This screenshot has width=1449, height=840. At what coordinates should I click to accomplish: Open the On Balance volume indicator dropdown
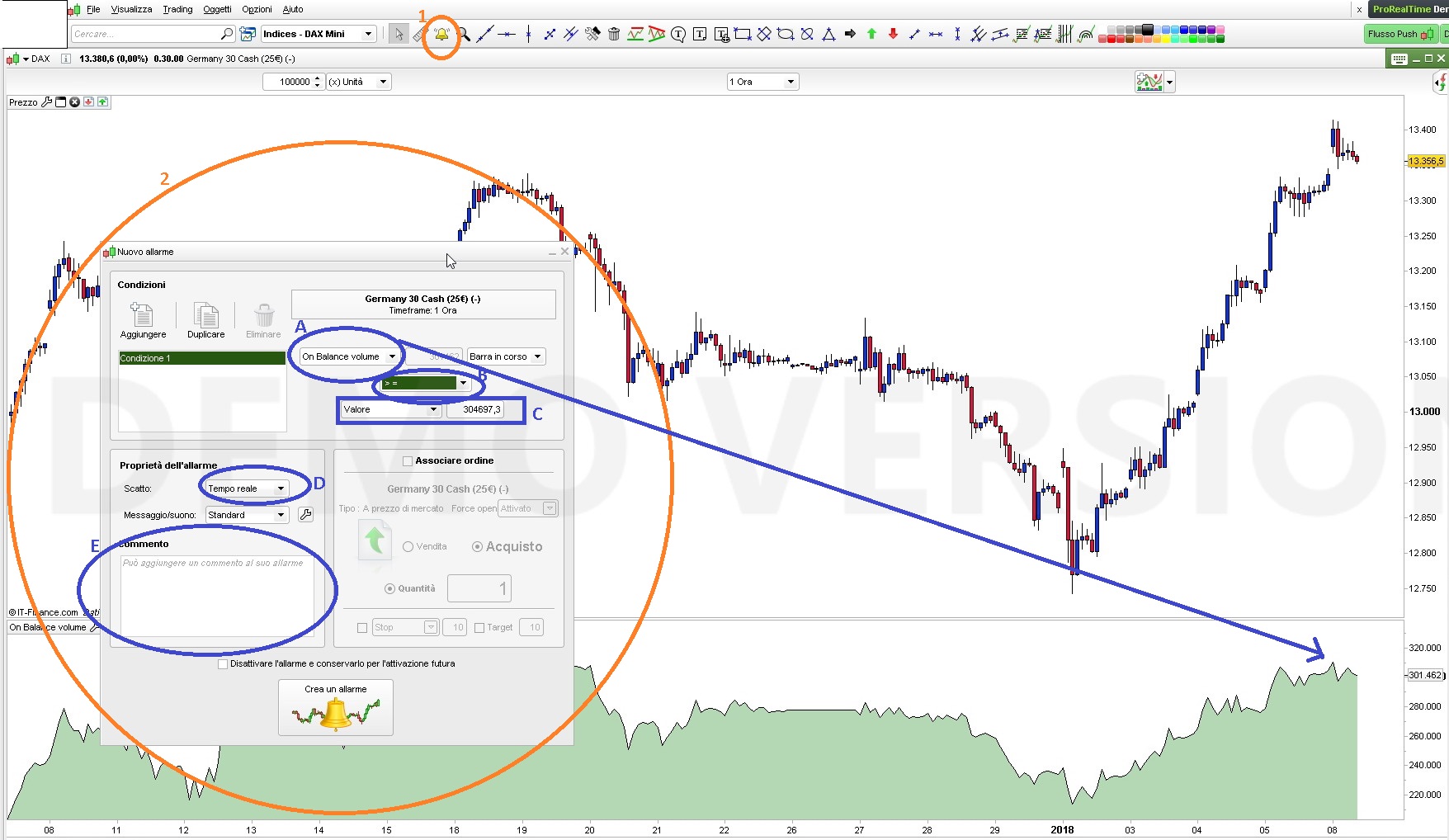(348, 356)
